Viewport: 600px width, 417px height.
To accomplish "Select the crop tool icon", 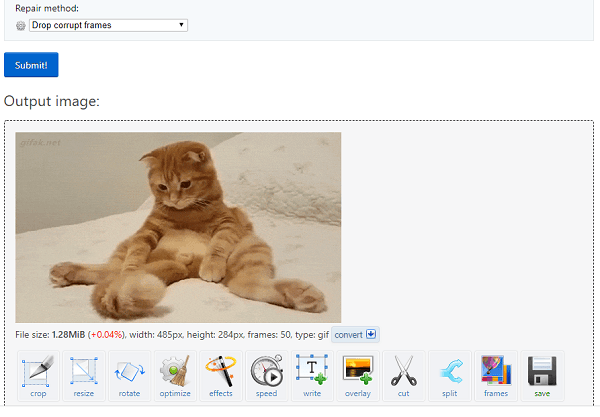I will [x=38, y=376].
